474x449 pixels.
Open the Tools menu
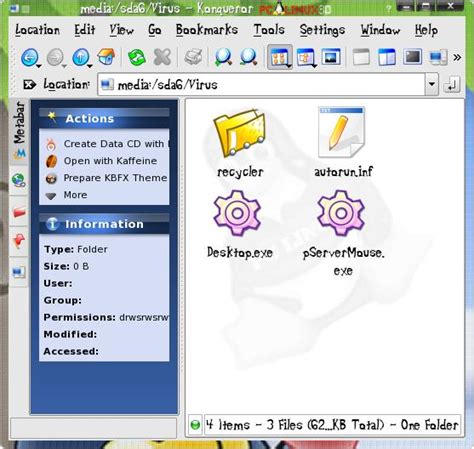[269, 30]
